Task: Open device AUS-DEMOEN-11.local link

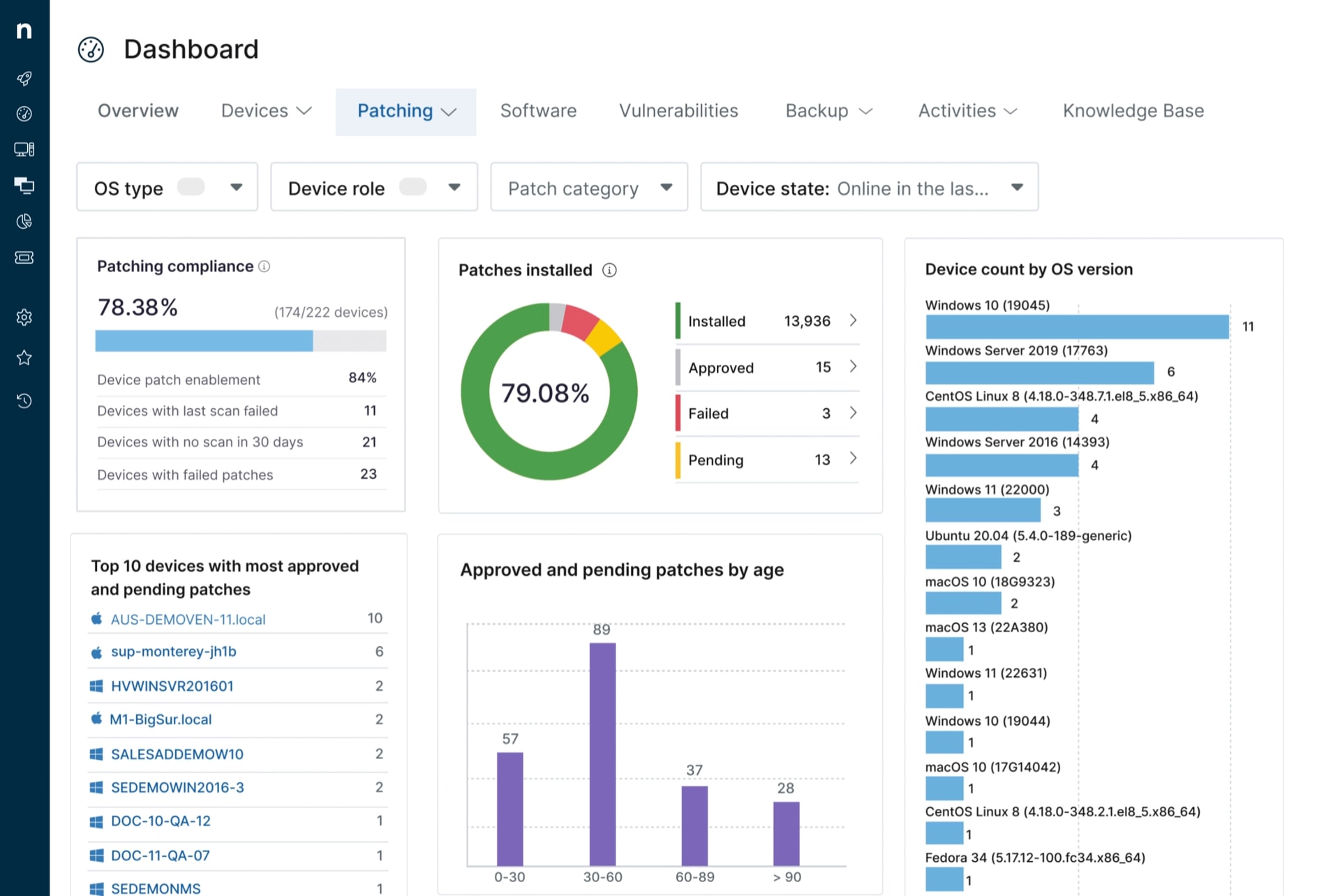Action: click(x=188, y=619)
